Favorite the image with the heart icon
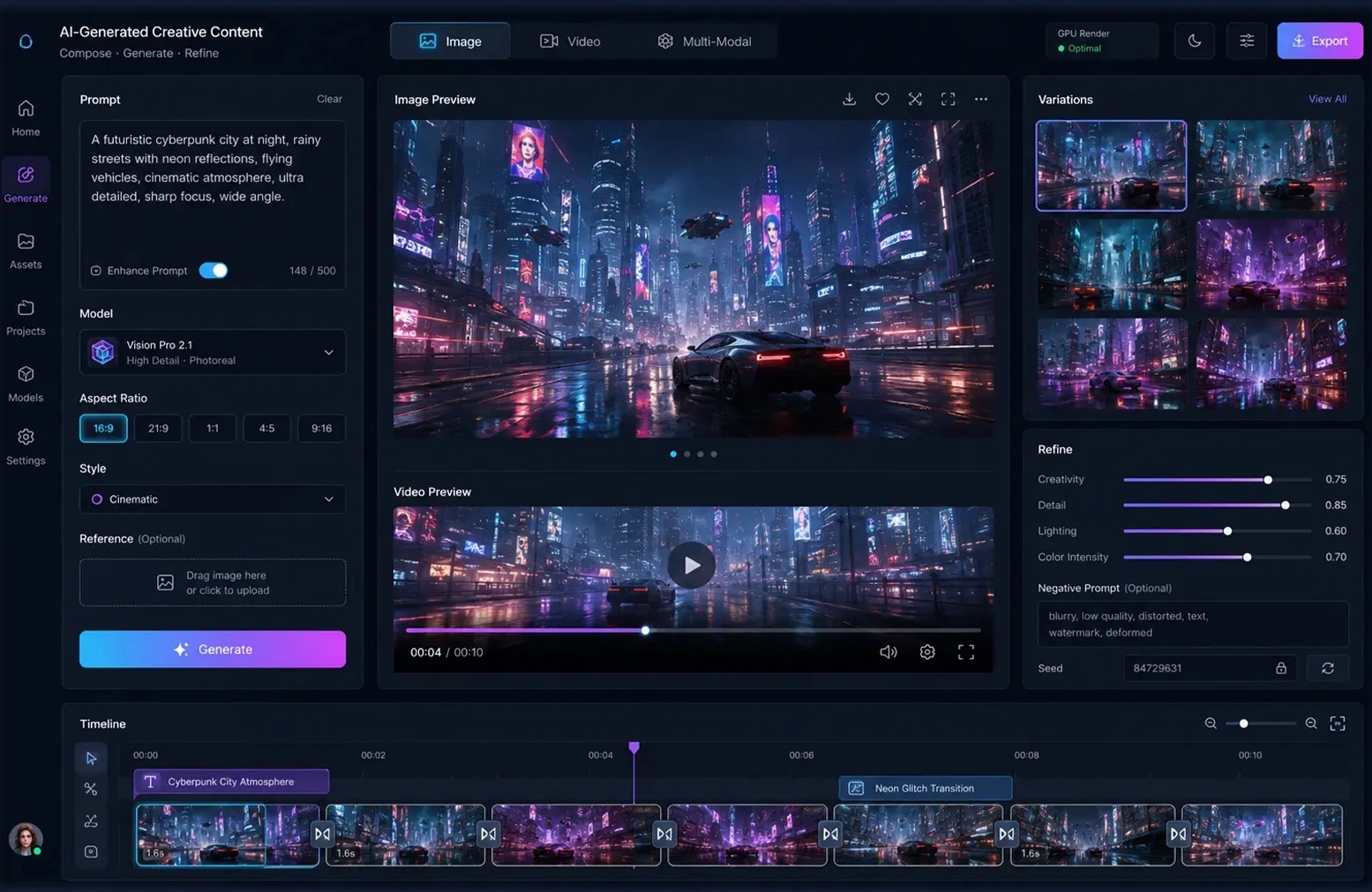This screenshot has width=1372, height=892. click(881, 99)
